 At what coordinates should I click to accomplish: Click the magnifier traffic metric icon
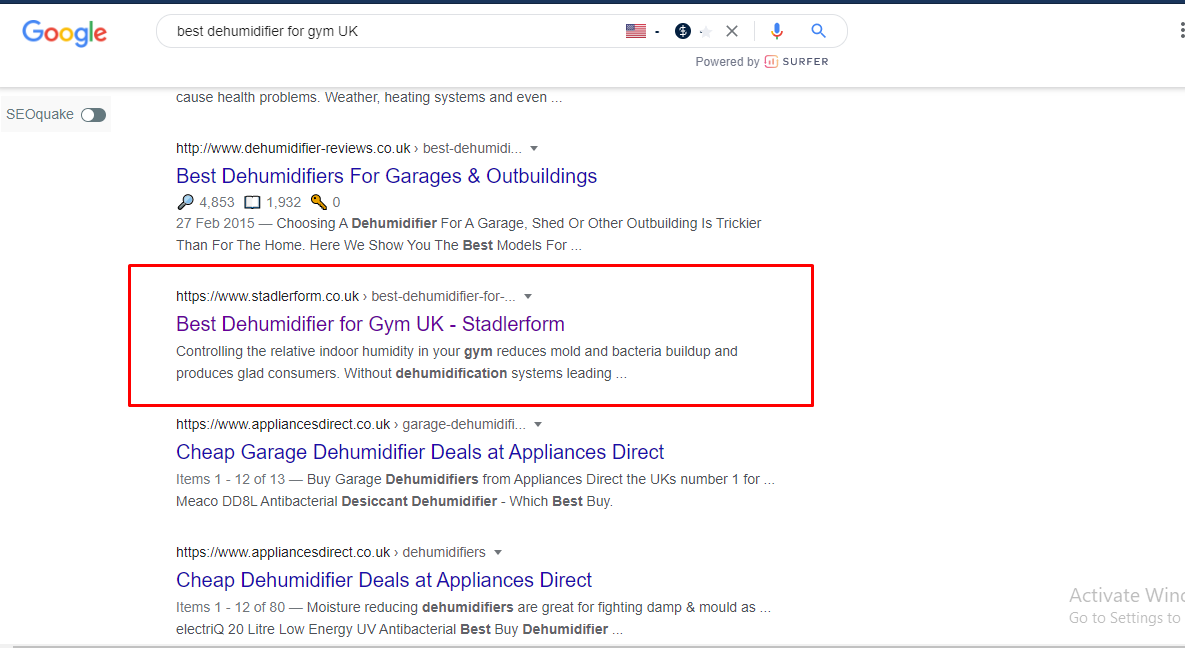pyautogui.click(x=185, y=202)
